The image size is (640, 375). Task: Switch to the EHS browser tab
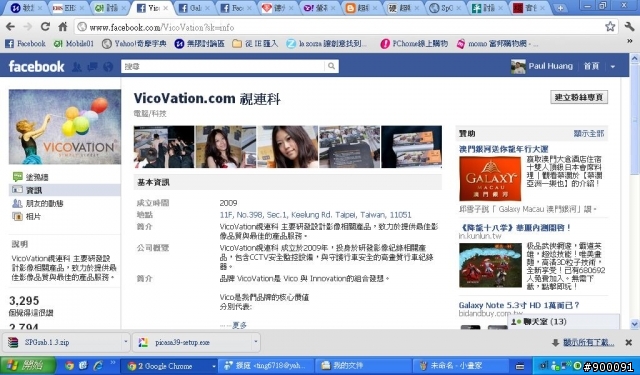point(69,8)
